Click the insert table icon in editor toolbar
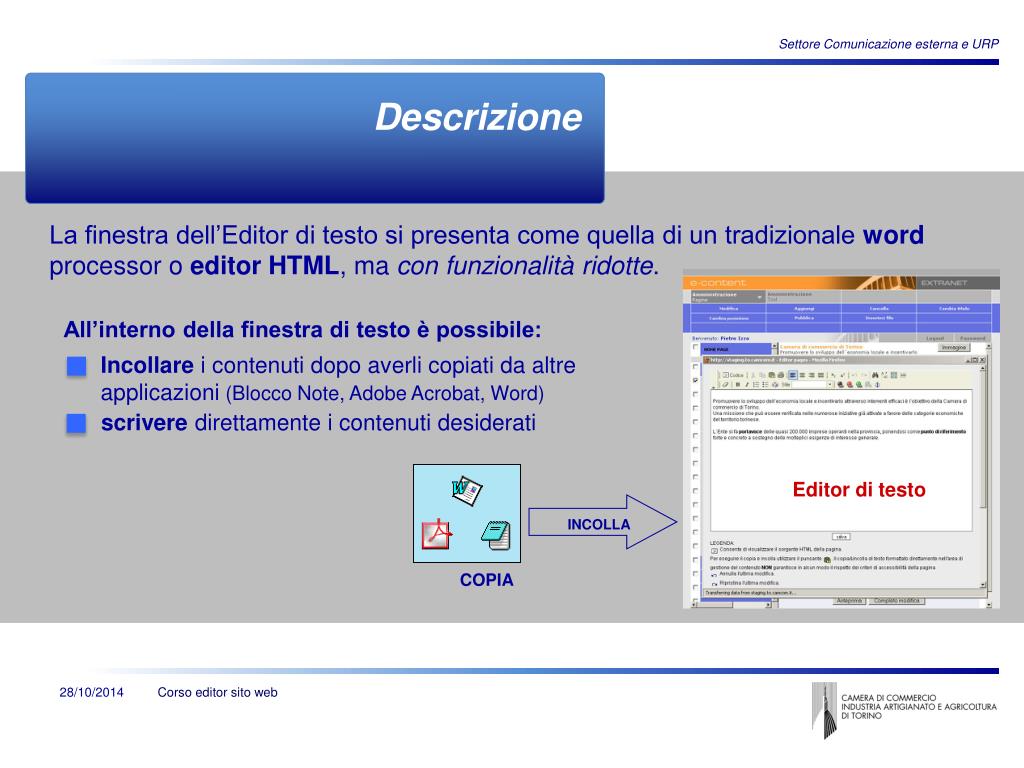 [x=893, y=376]
